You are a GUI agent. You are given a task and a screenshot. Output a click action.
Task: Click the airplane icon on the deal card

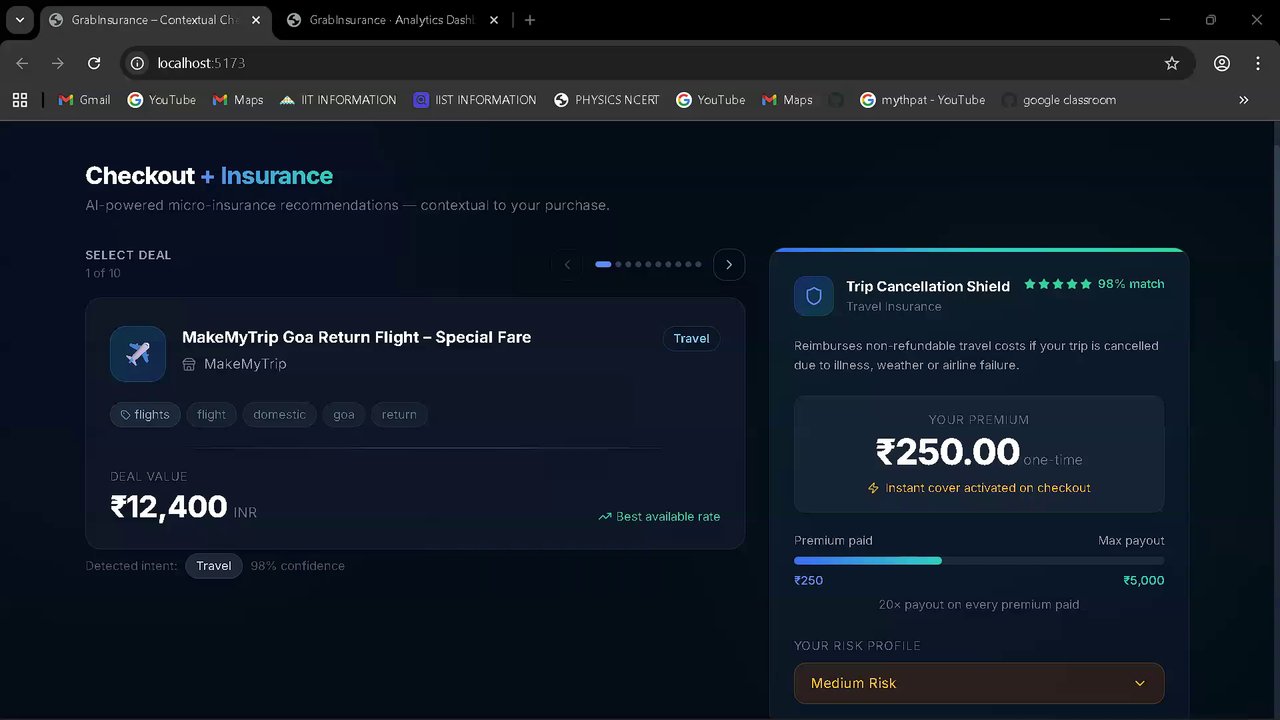point(138,354)
